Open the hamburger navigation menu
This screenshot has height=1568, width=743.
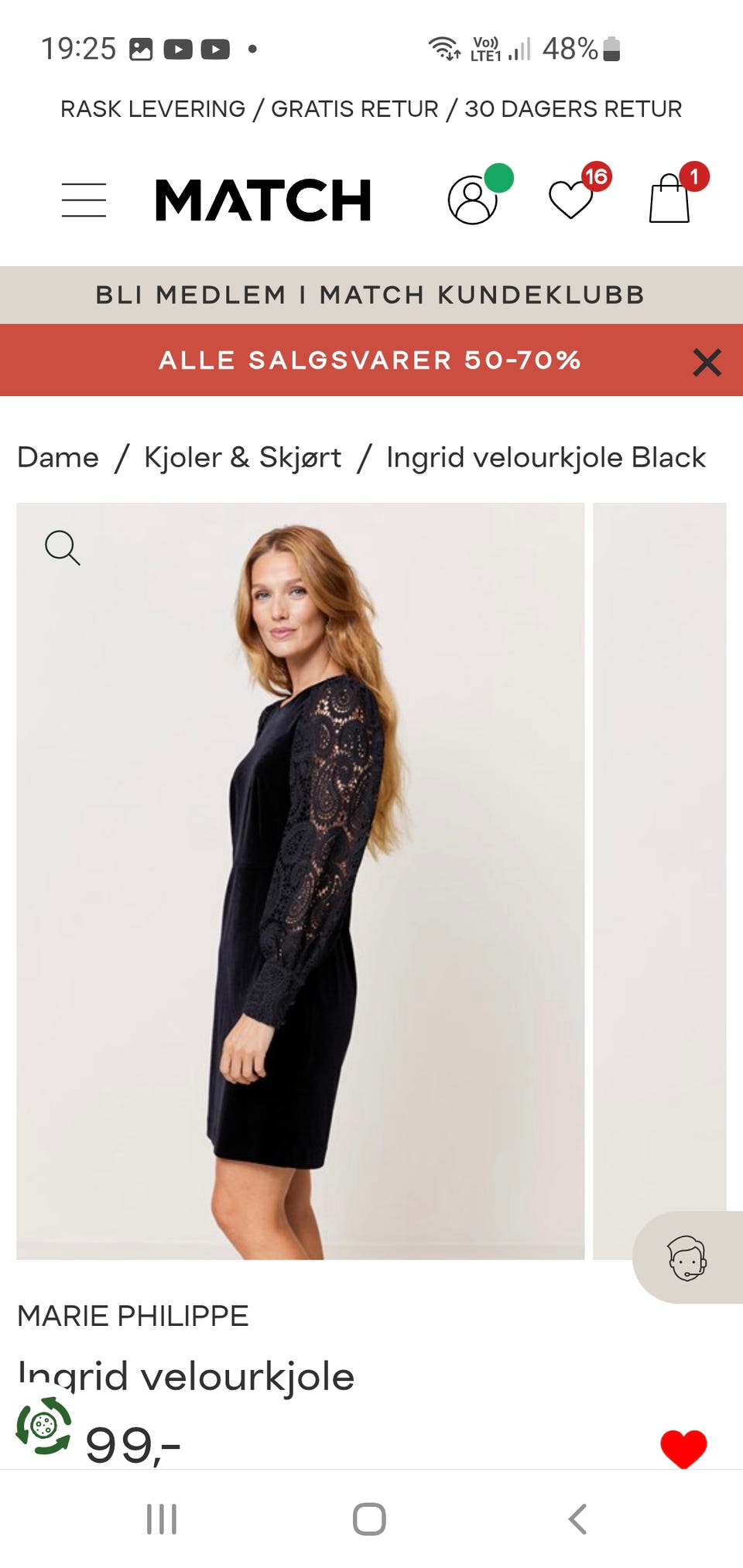coord(83,199)
